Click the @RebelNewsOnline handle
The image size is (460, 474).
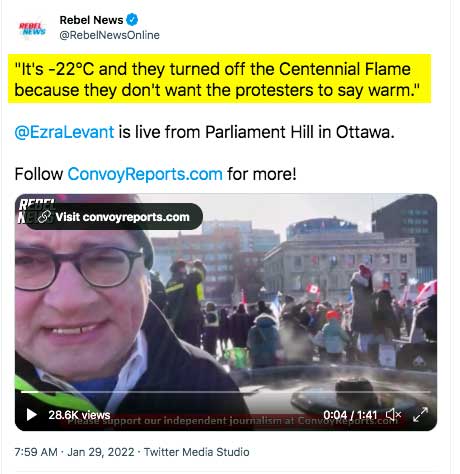coord(109,35)
